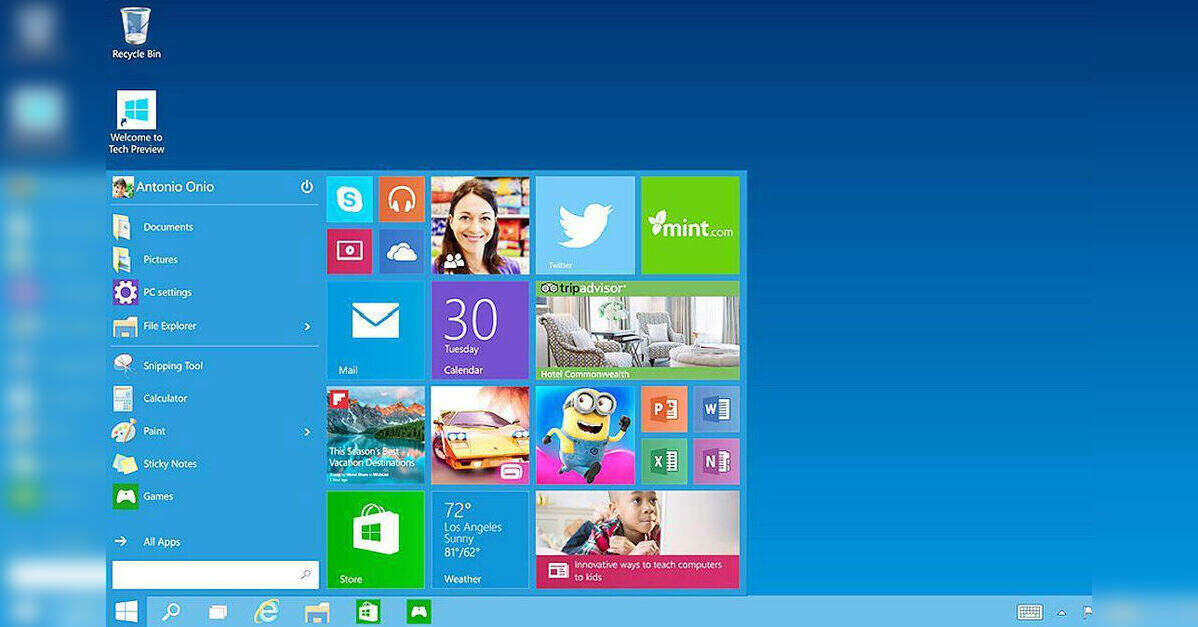Open Documents from the Start menu
Image resolution: width=1198 pixels, height=627 pixels.
point(167,227)
